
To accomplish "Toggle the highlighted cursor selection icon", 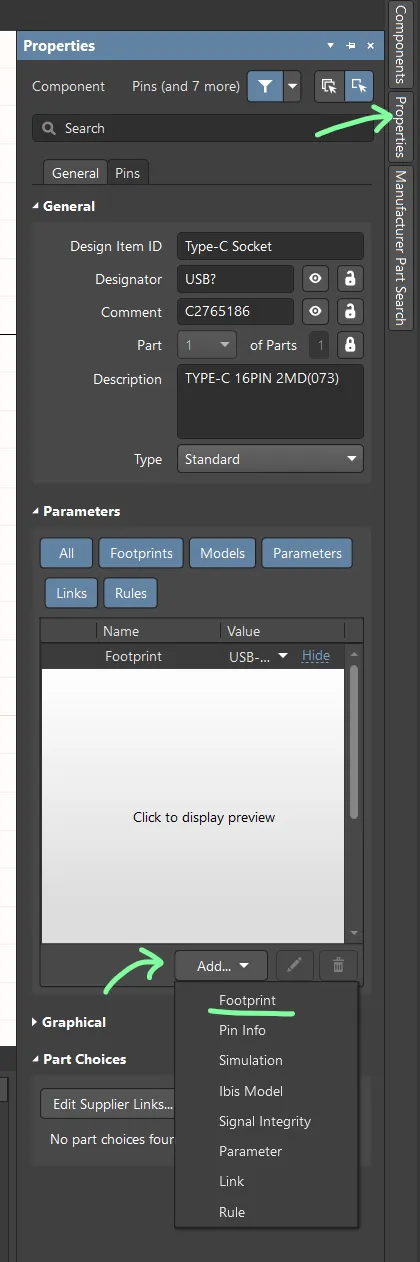I will click(x=358, y=86).
